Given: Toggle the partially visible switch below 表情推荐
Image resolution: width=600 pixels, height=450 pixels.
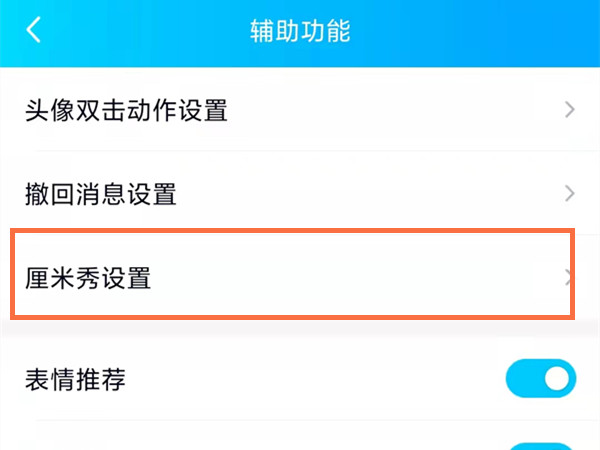Looking at the screenshot, I should [541, 446].
